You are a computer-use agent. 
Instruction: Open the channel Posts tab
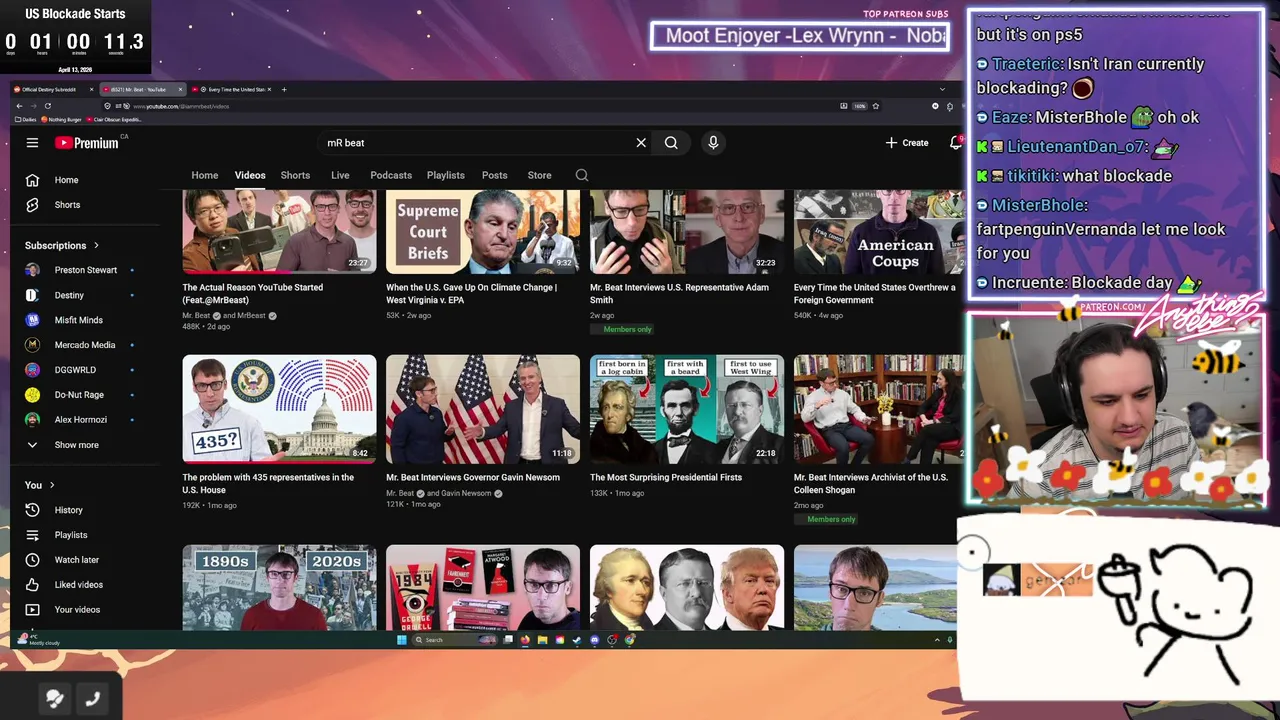[495, 175]
